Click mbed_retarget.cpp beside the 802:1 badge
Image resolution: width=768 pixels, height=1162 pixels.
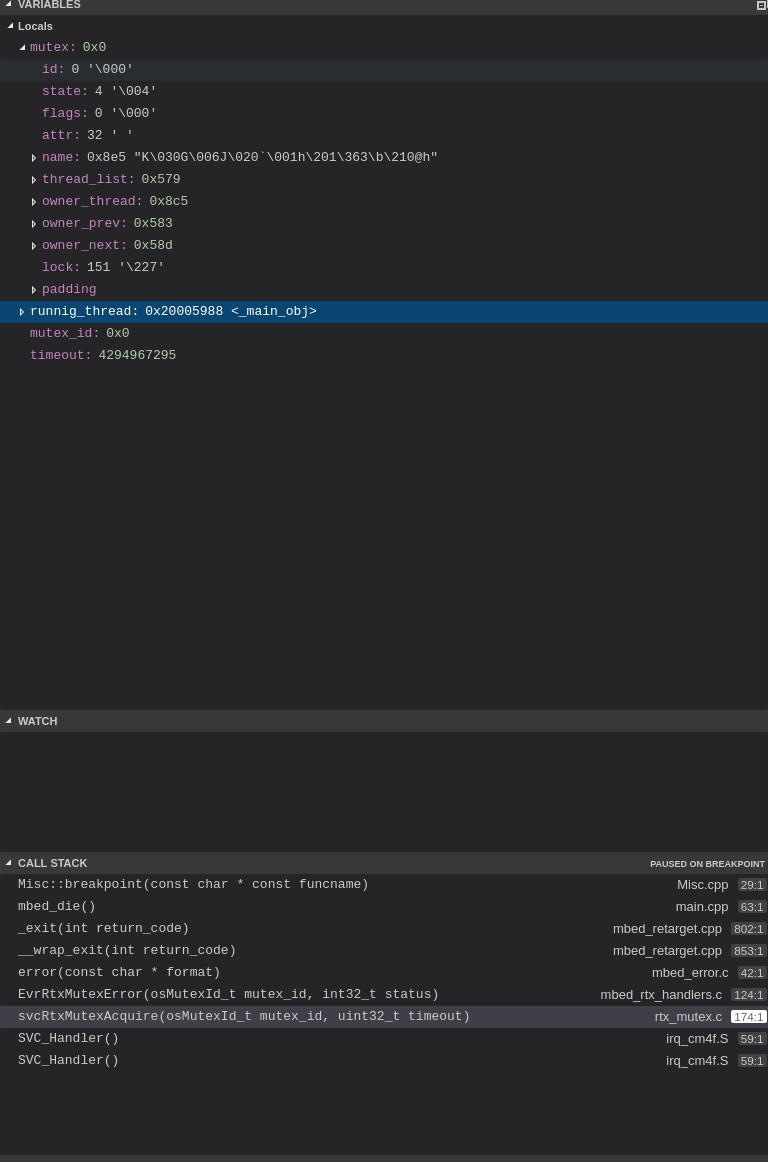coord(667,929)
